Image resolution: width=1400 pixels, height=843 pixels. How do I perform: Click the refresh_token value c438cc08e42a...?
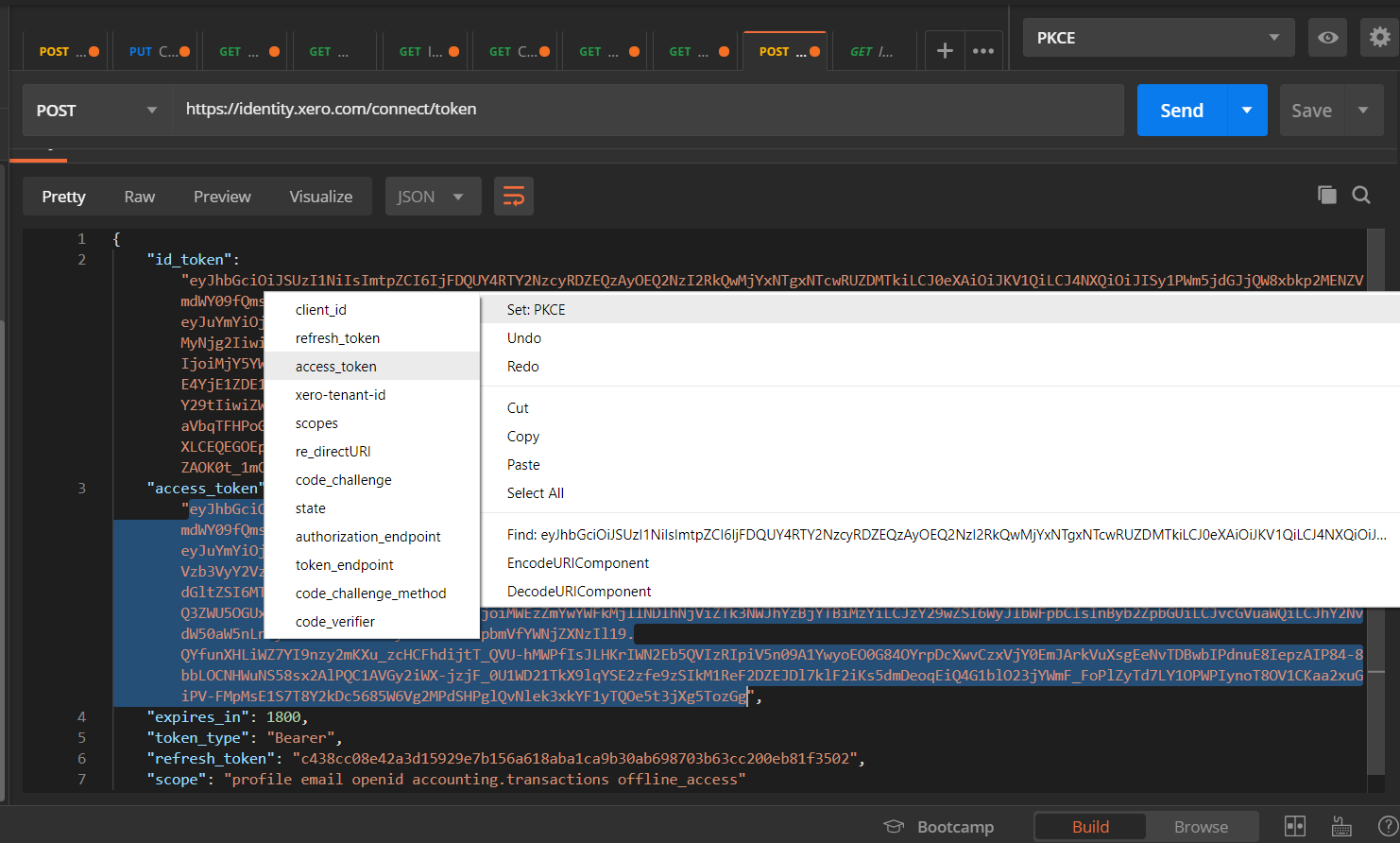click(574, 759)
